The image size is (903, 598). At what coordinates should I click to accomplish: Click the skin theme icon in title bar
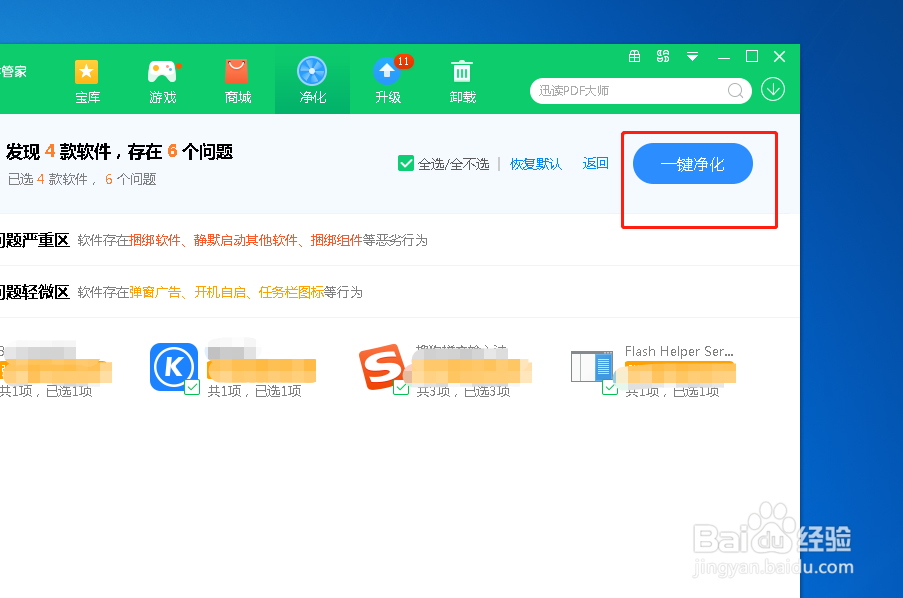point(663,57)
